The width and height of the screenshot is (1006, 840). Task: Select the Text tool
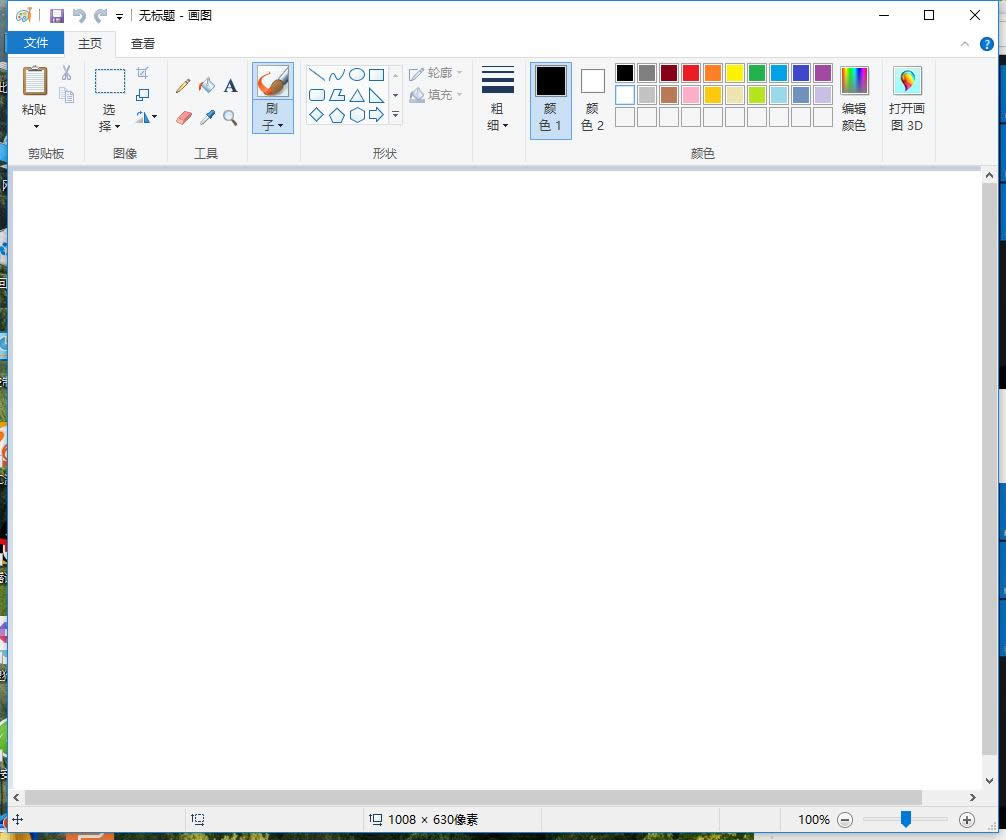[230, 85]
